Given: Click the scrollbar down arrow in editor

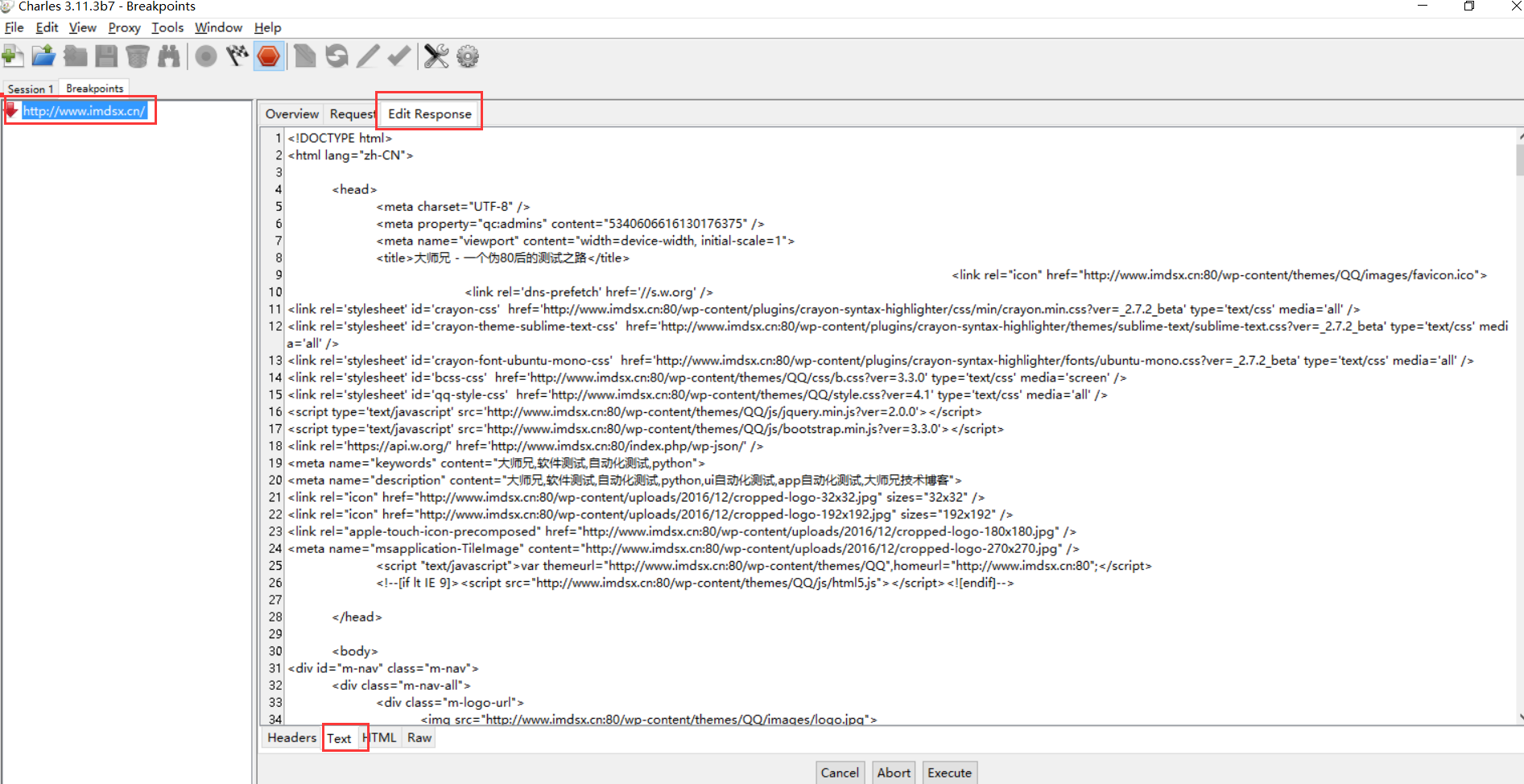Looking at the screenshot, I should tap(1520, 716).
